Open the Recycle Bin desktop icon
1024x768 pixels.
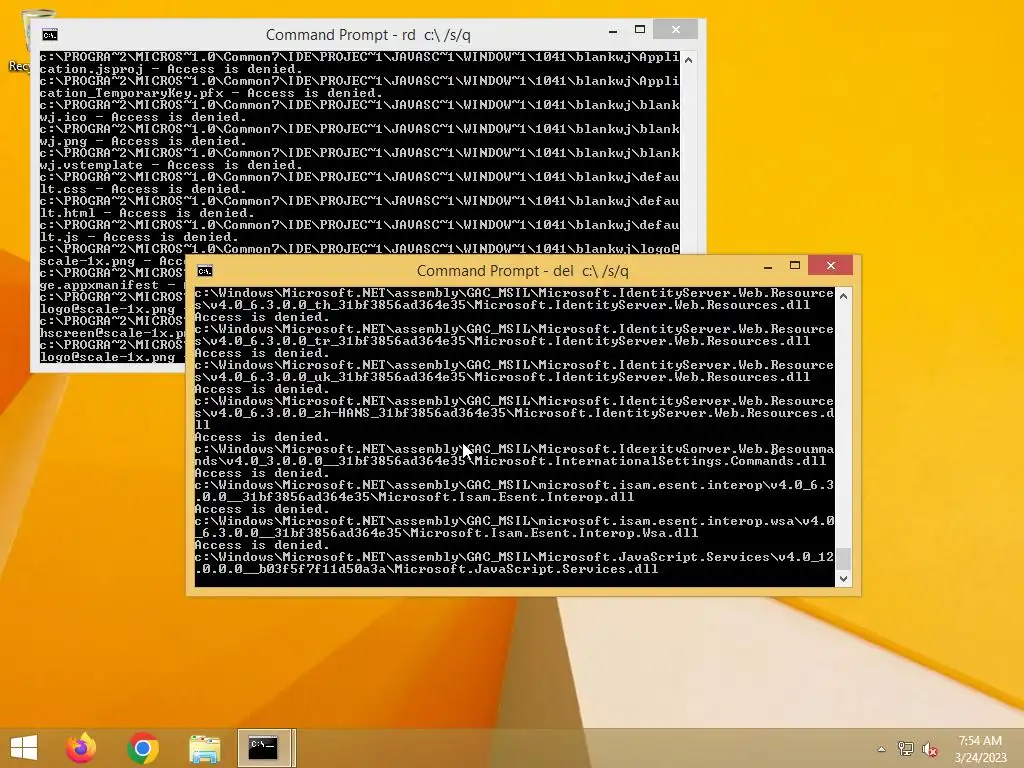click(x=26, y=39)
